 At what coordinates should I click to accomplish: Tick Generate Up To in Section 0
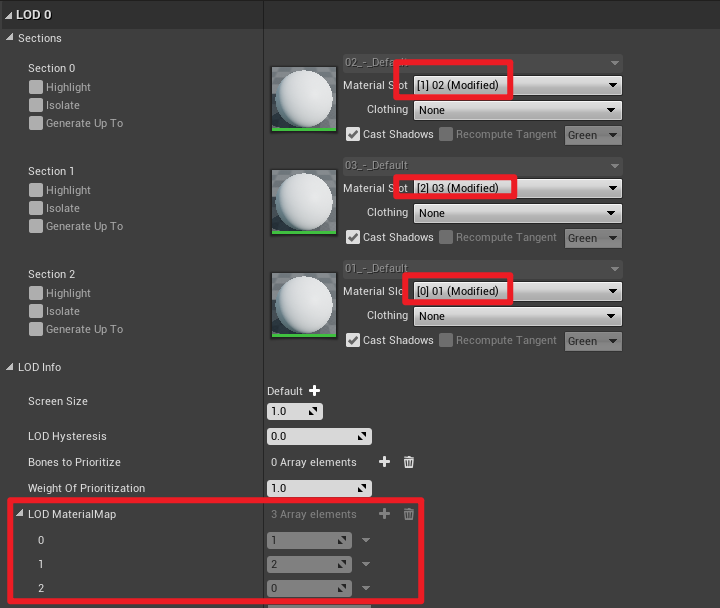click(36, 123)
